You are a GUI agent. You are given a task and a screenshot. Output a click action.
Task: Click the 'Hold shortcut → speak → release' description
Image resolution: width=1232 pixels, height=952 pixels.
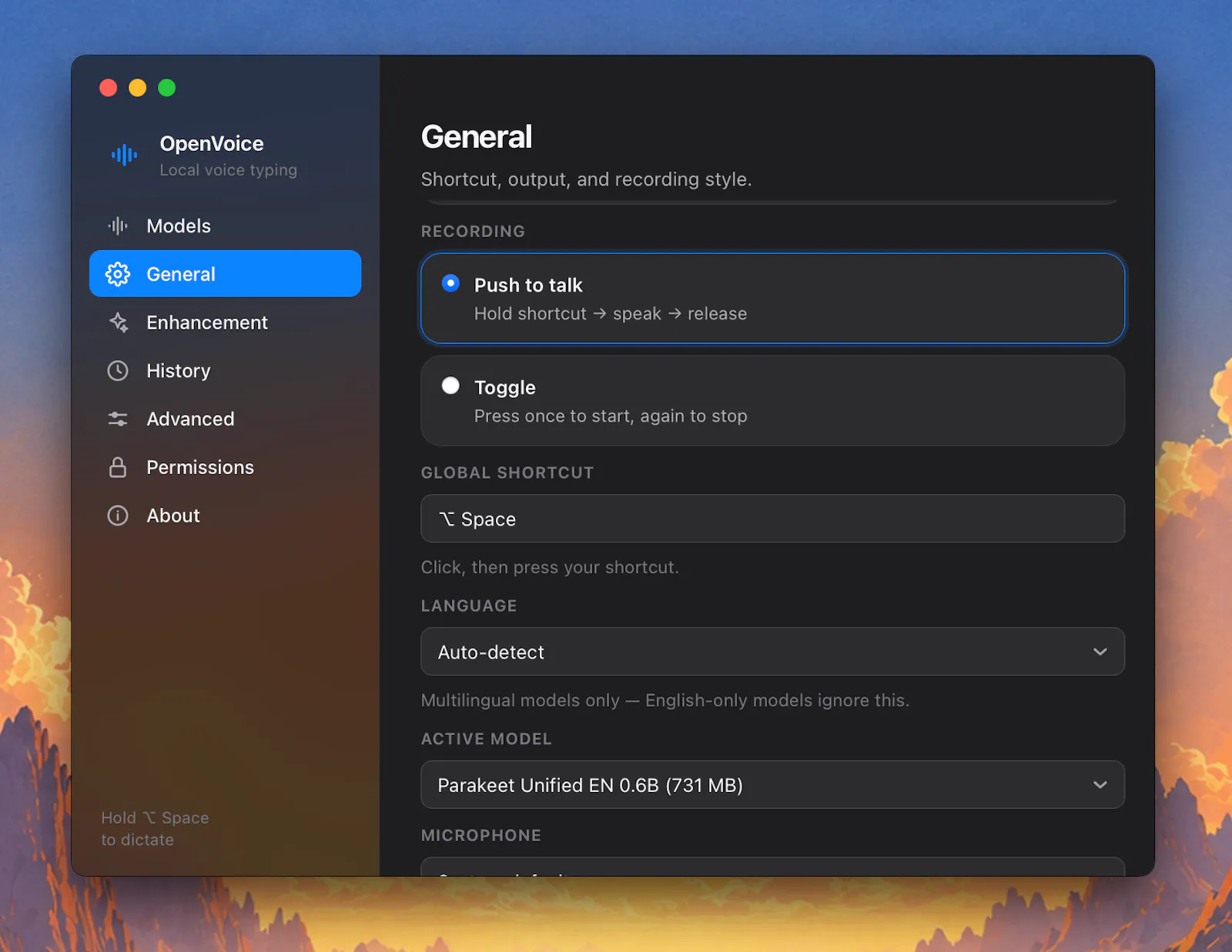click(x=611, y=314)
